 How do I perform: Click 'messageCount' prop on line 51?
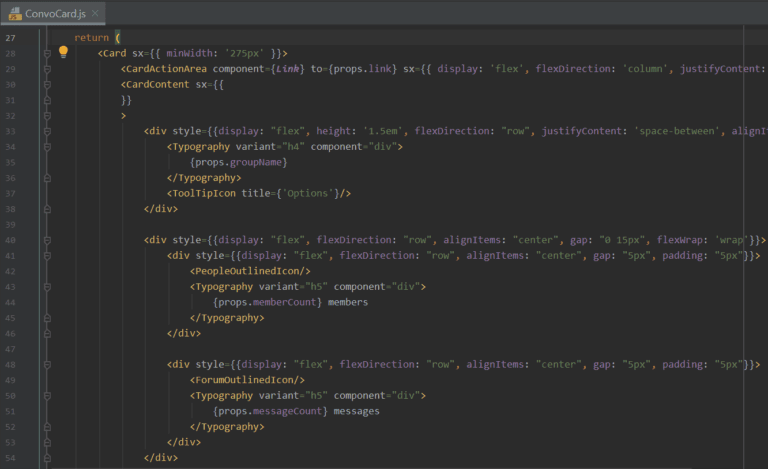(288, 412)
